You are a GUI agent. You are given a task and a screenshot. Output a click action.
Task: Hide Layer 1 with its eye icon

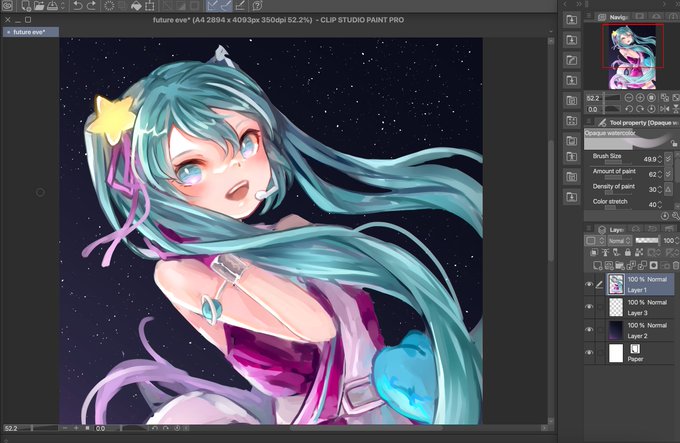point(589,284)
